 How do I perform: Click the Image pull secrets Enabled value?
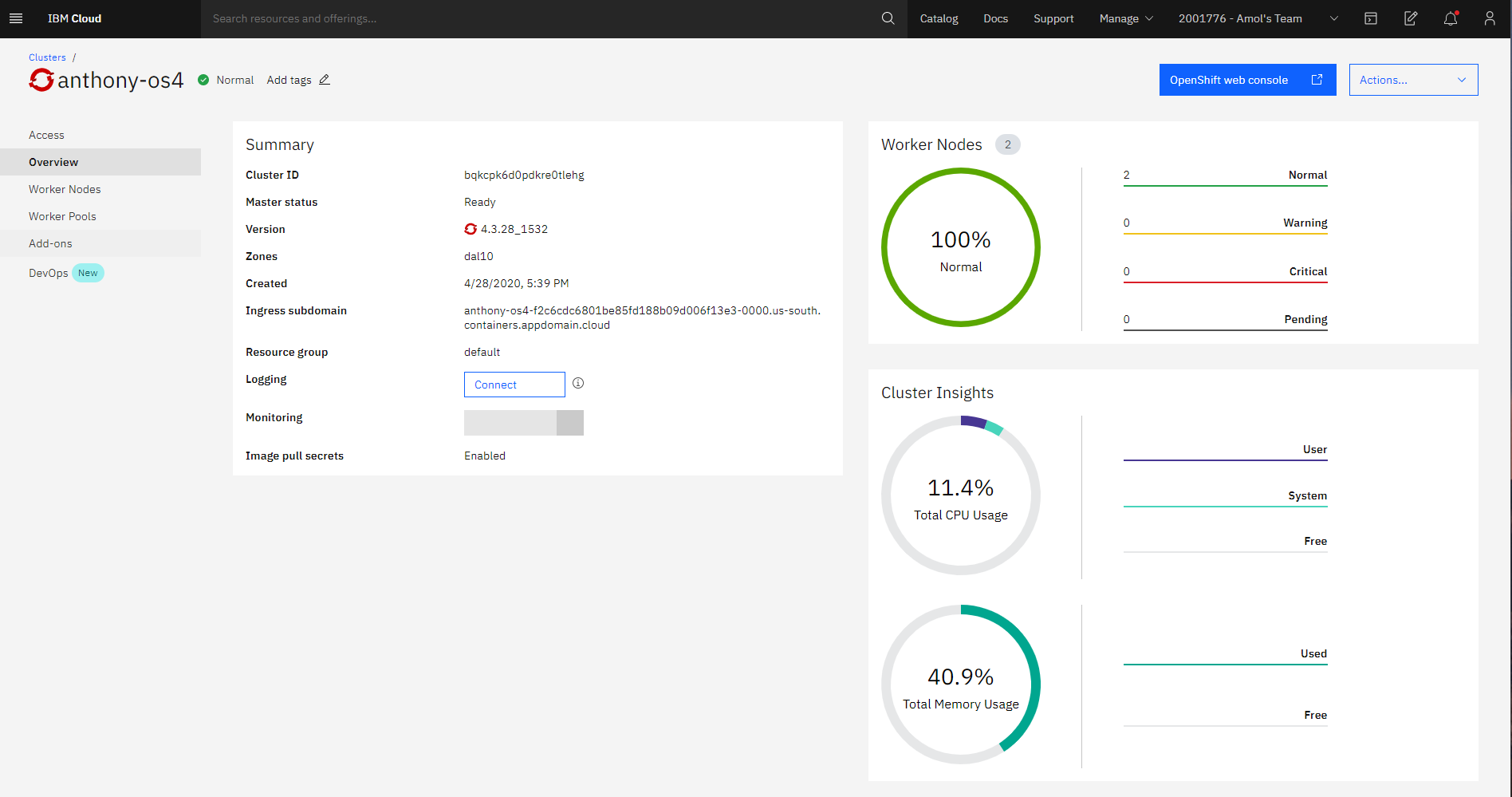pyautogui.click(x=485, y=456)
